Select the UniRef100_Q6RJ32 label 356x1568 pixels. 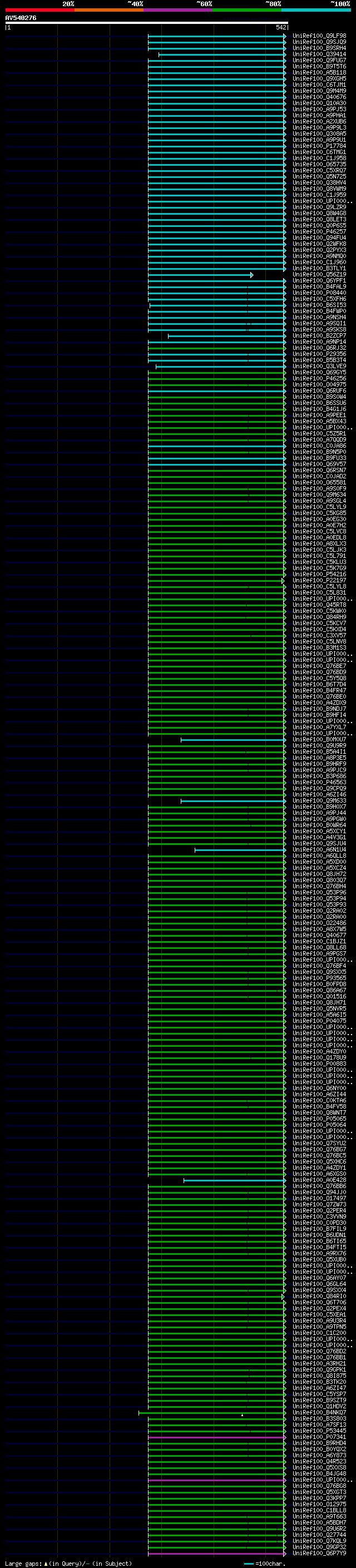tap(319, 348)
